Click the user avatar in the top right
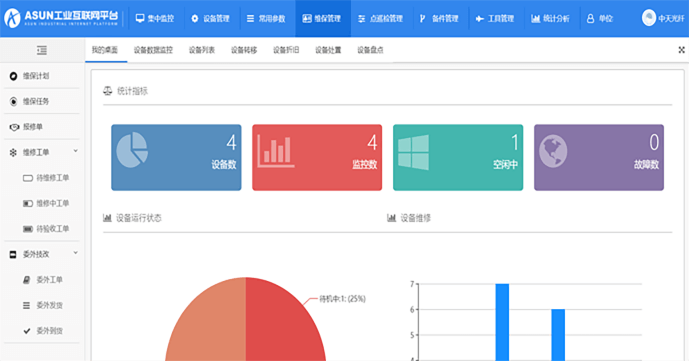The height and width of the screenshot is (362, 689). pyautogui.click(x=649, y=18)
